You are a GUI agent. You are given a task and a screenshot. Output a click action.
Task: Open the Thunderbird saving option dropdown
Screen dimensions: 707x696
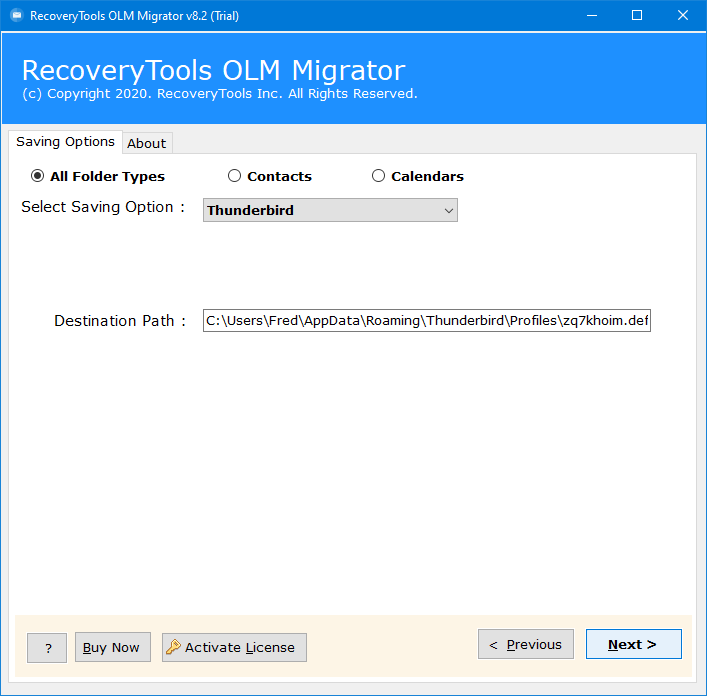(330, 210)
